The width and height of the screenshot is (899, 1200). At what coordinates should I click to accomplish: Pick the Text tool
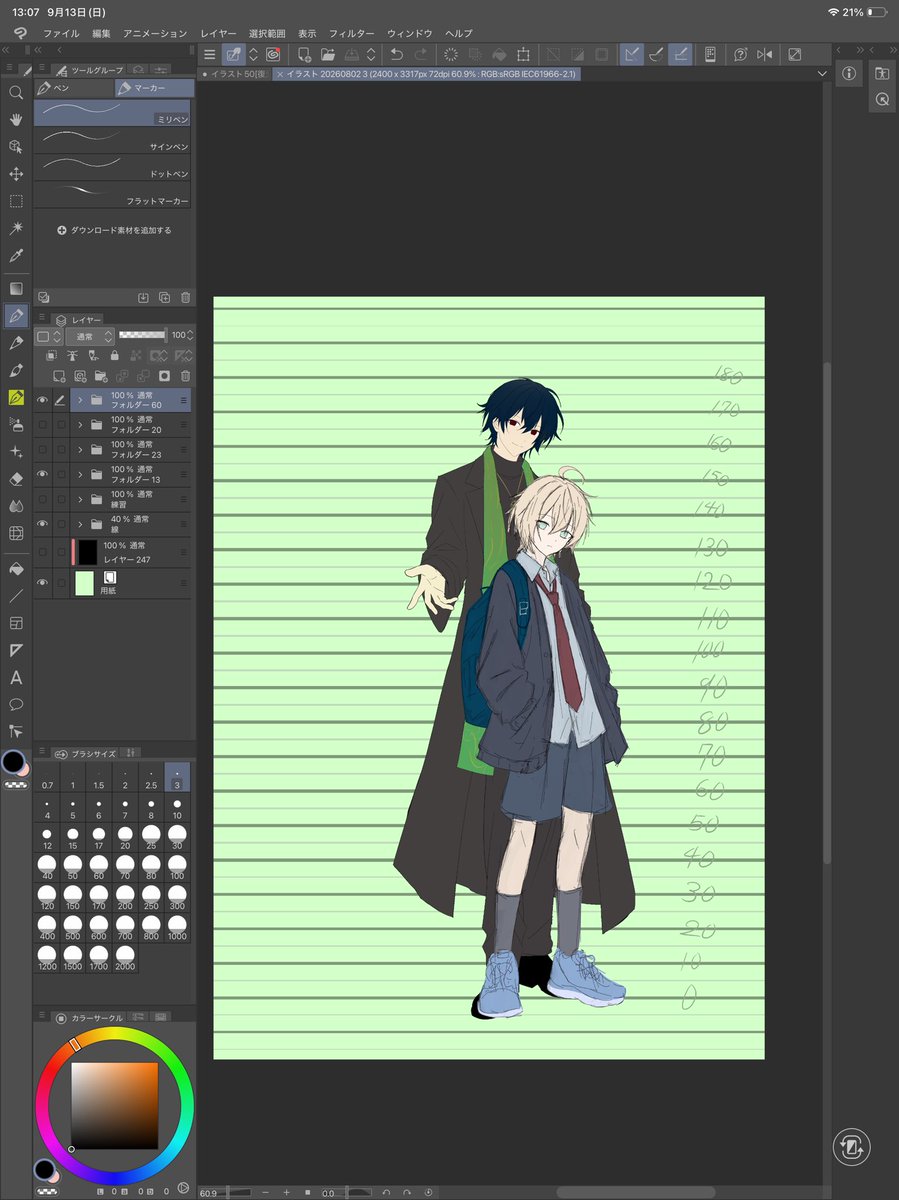tap(16, 678)
